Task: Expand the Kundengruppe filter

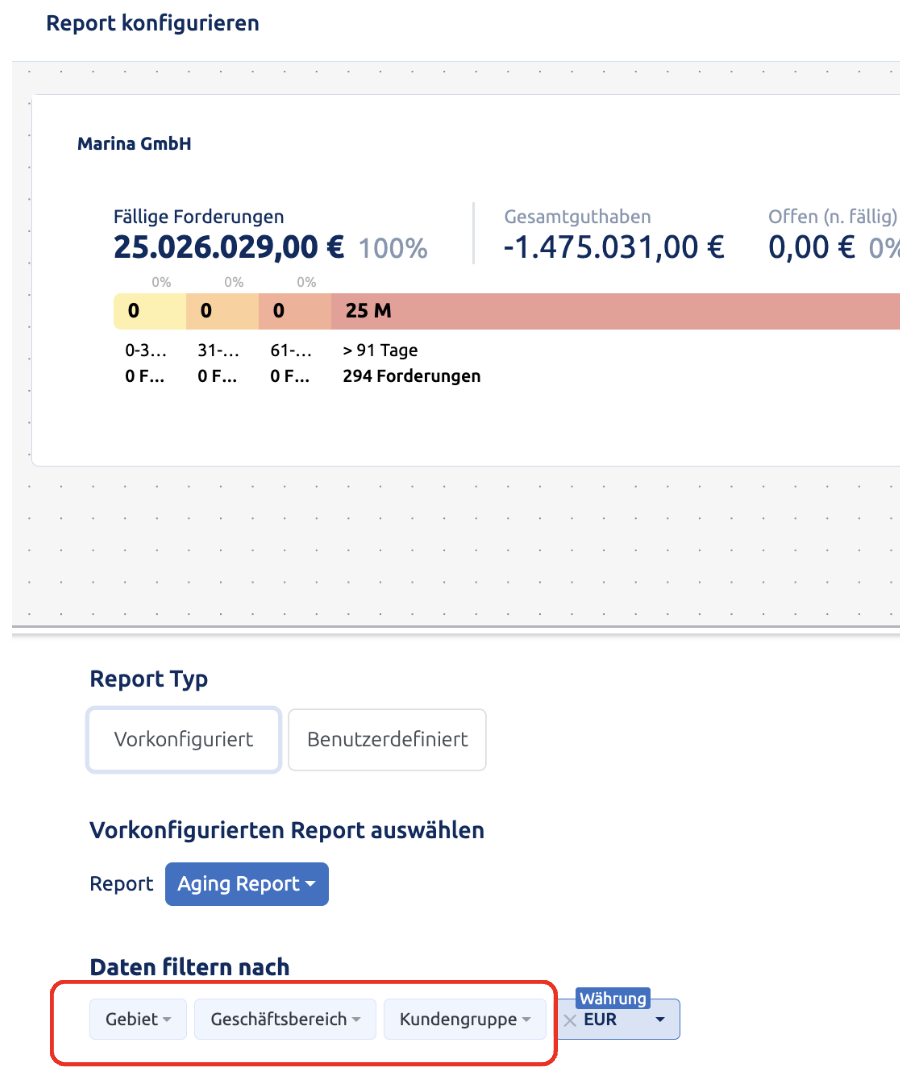Action: 465,1019
